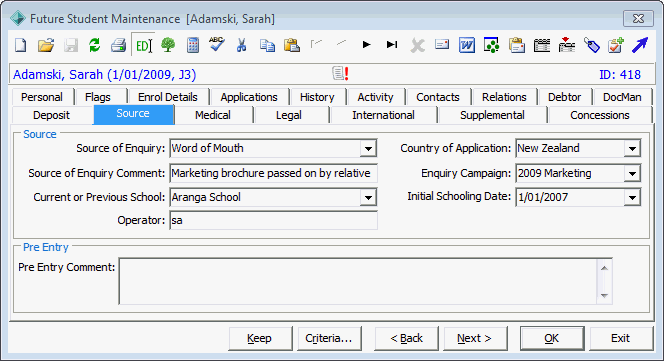This screenshot has width=664, height=361.
Task: Go to the Applications tab
Action: (x=249, y=97)
